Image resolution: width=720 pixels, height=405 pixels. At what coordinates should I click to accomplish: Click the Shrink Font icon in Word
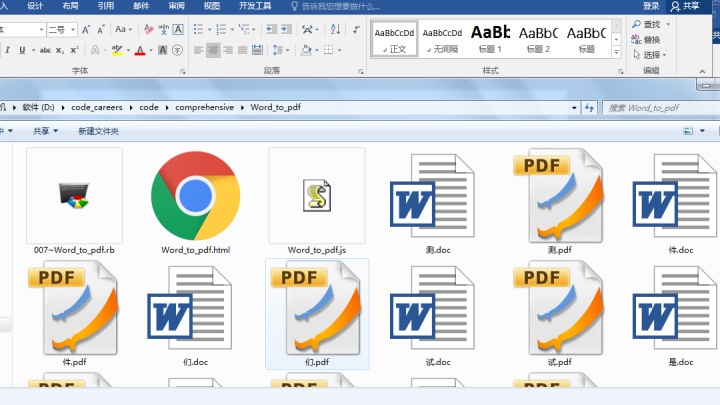tap(101, 30)
